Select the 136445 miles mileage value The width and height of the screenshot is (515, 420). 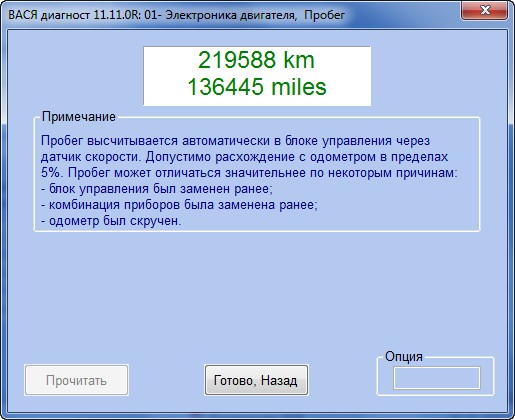pyautogui.click(x=257, y=87)
